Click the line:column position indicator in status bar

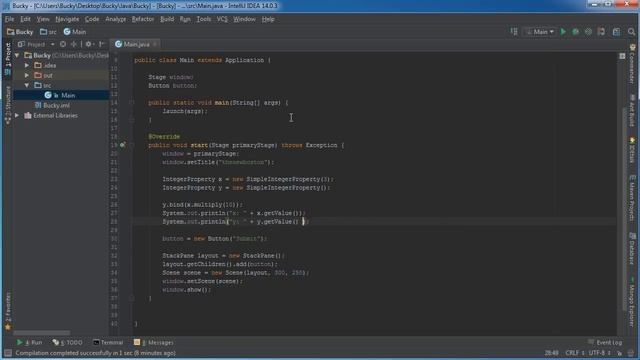point(551,353)
